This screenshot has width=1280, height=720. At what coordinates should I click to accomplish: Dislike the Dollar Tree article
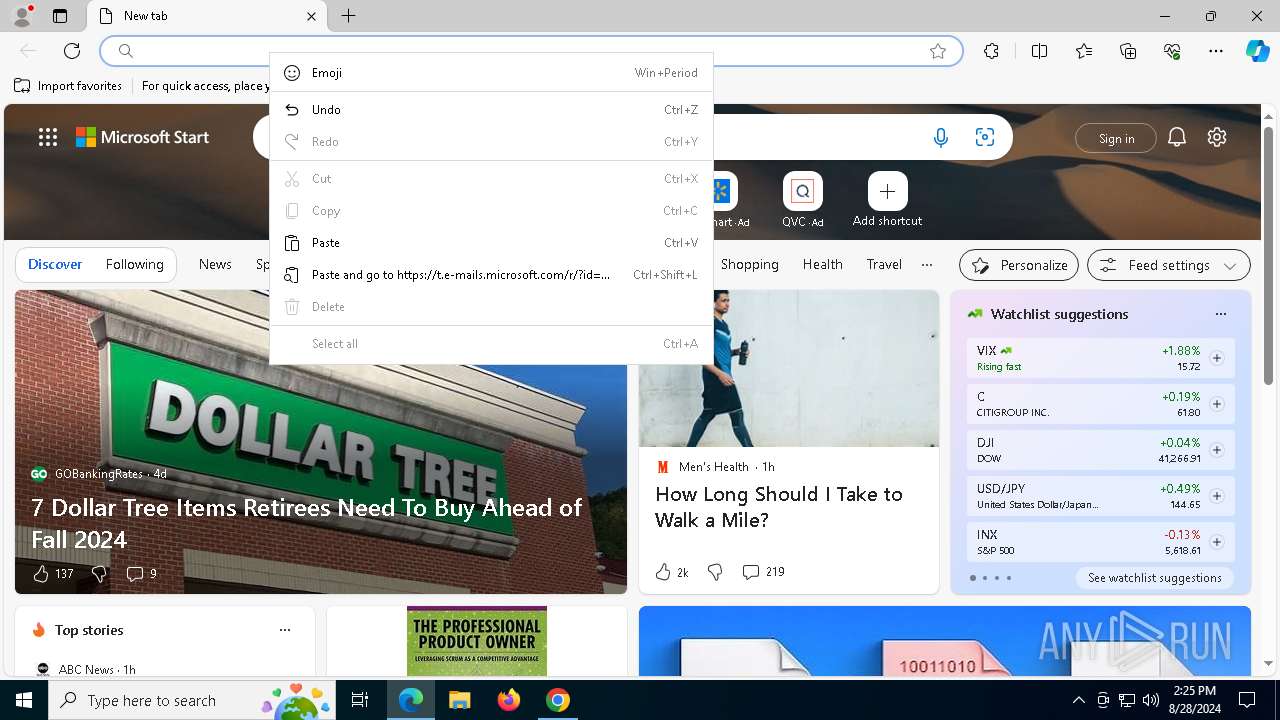(99, 573)
